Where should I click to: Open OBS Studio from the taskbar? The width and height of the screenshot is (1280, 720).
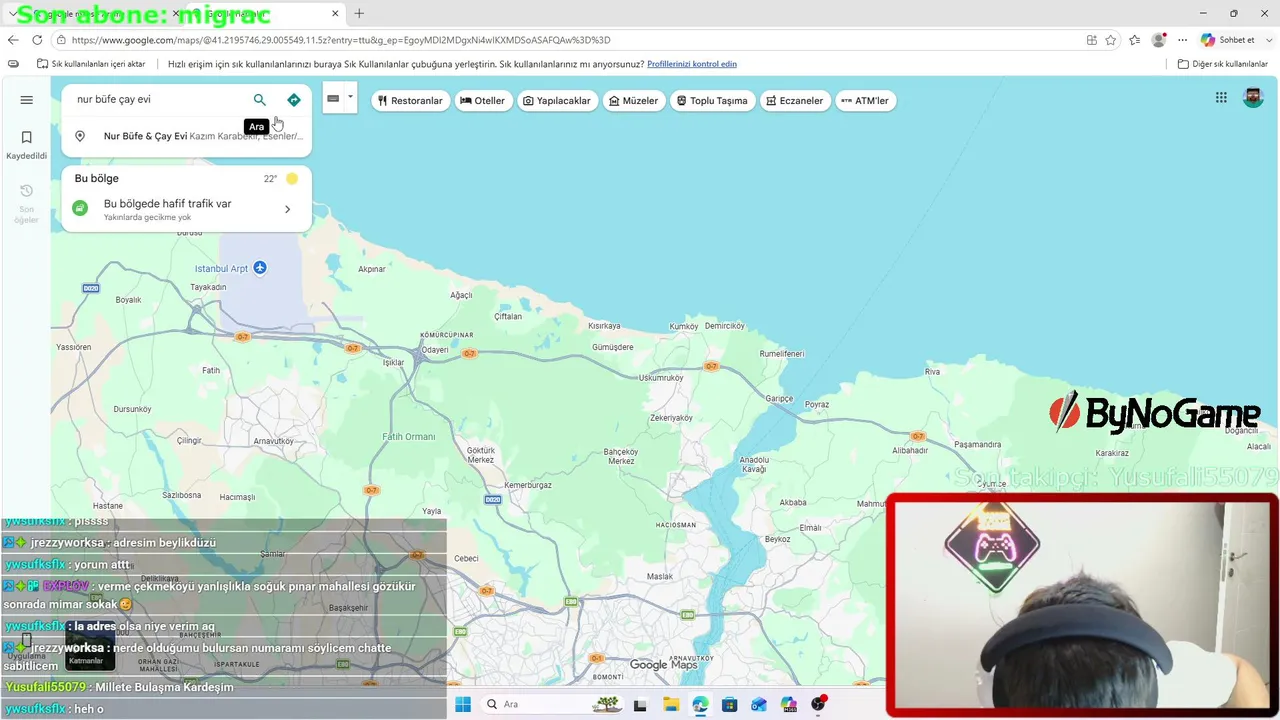coord(818,704)
